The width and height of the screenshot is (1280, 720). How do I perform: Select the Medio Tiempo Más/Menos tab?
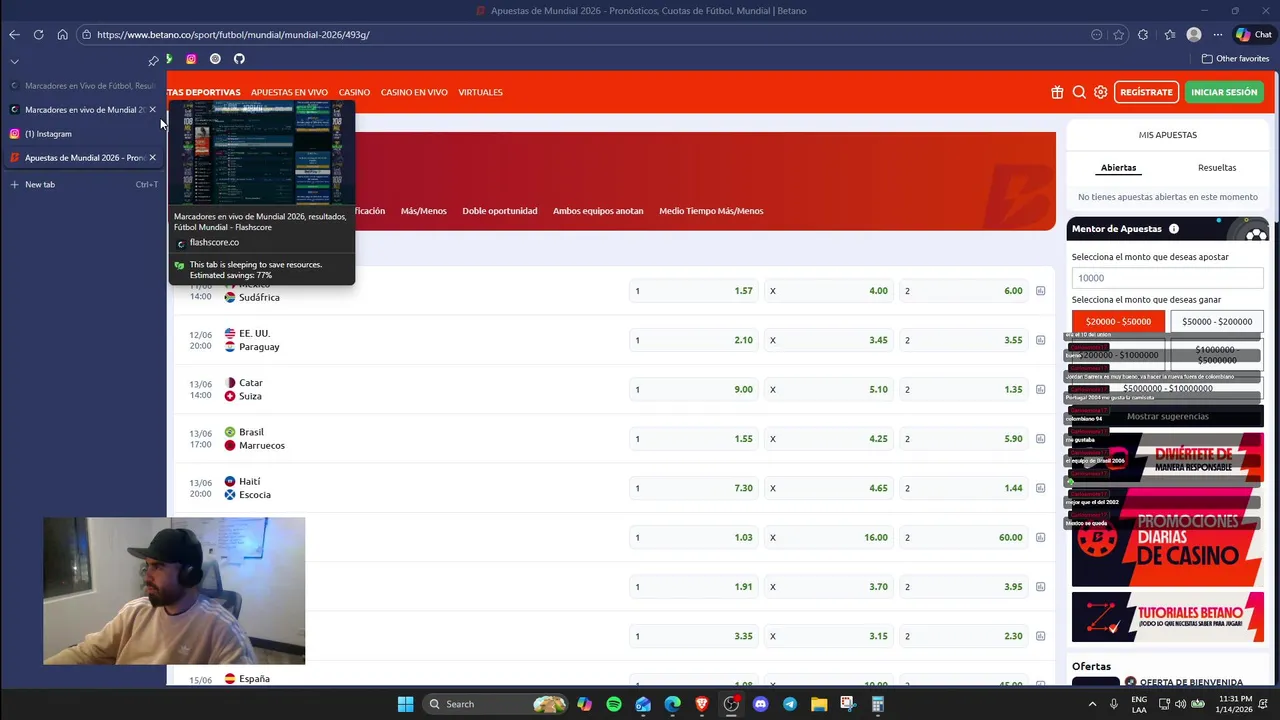[711, 211]
